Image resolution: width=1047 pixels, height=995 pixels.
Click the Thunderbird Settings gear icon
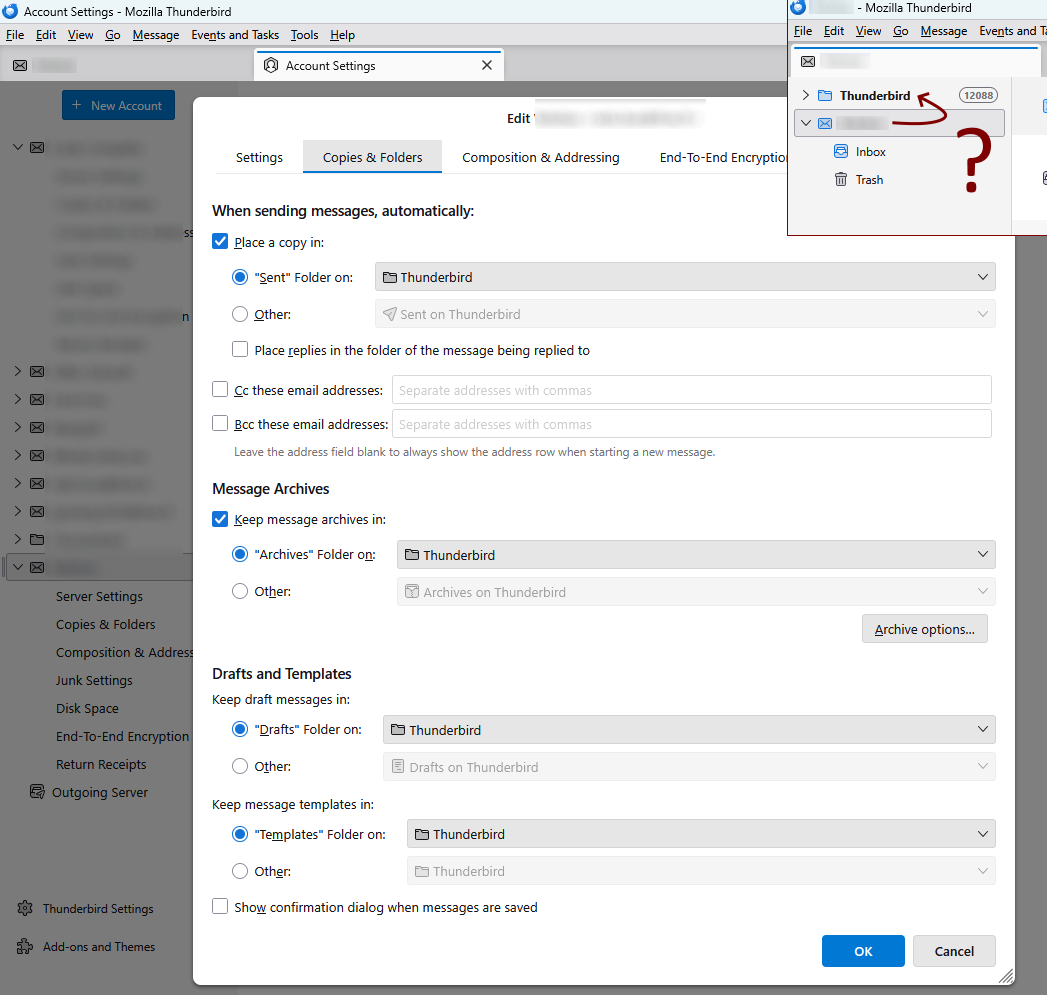tap(25, 908)
